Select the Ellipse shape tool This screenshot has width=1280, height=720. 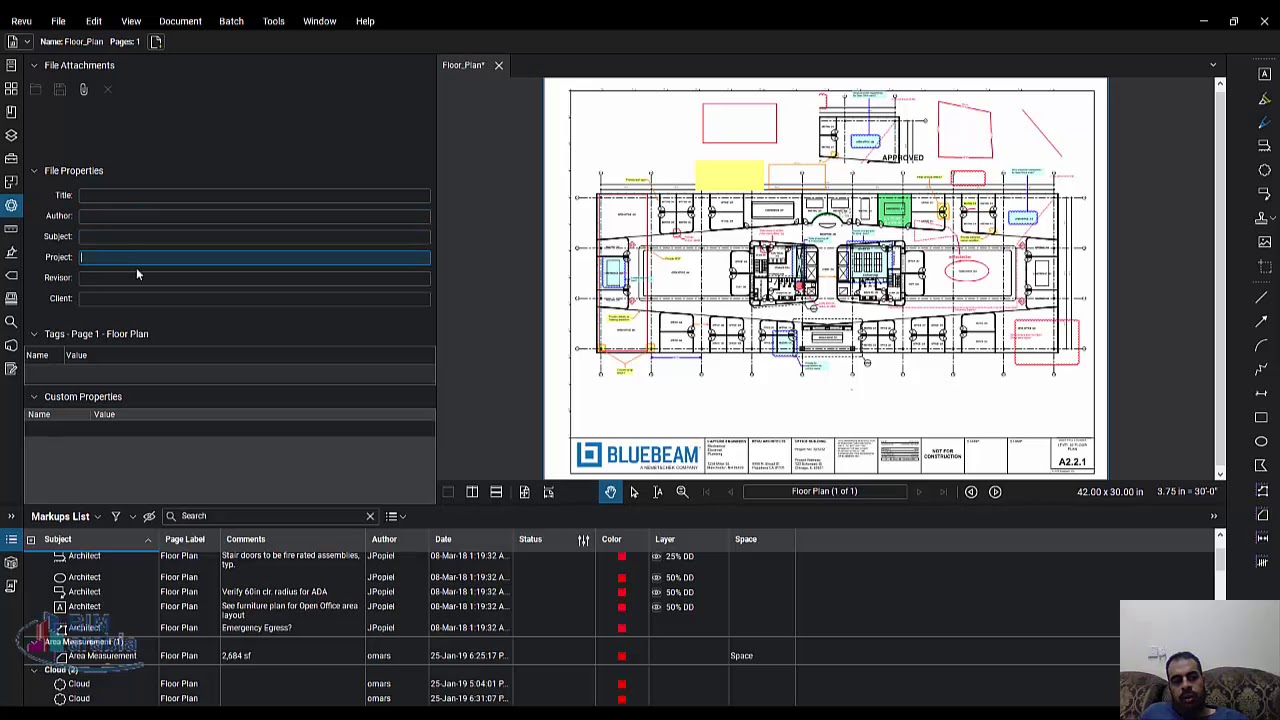1261,441
